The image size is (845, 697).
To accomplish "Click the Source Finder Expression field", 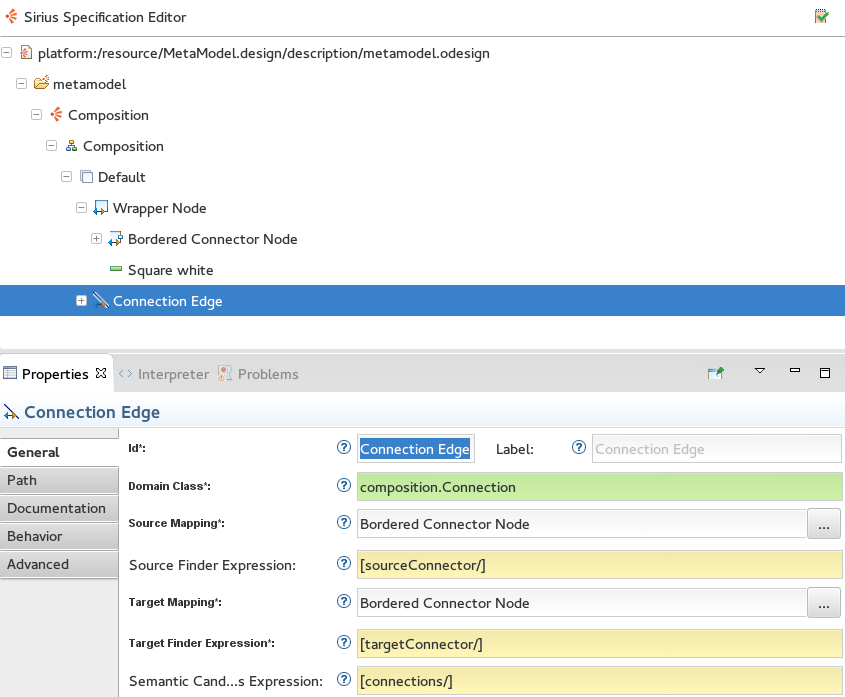I will [x=600, y=564].
